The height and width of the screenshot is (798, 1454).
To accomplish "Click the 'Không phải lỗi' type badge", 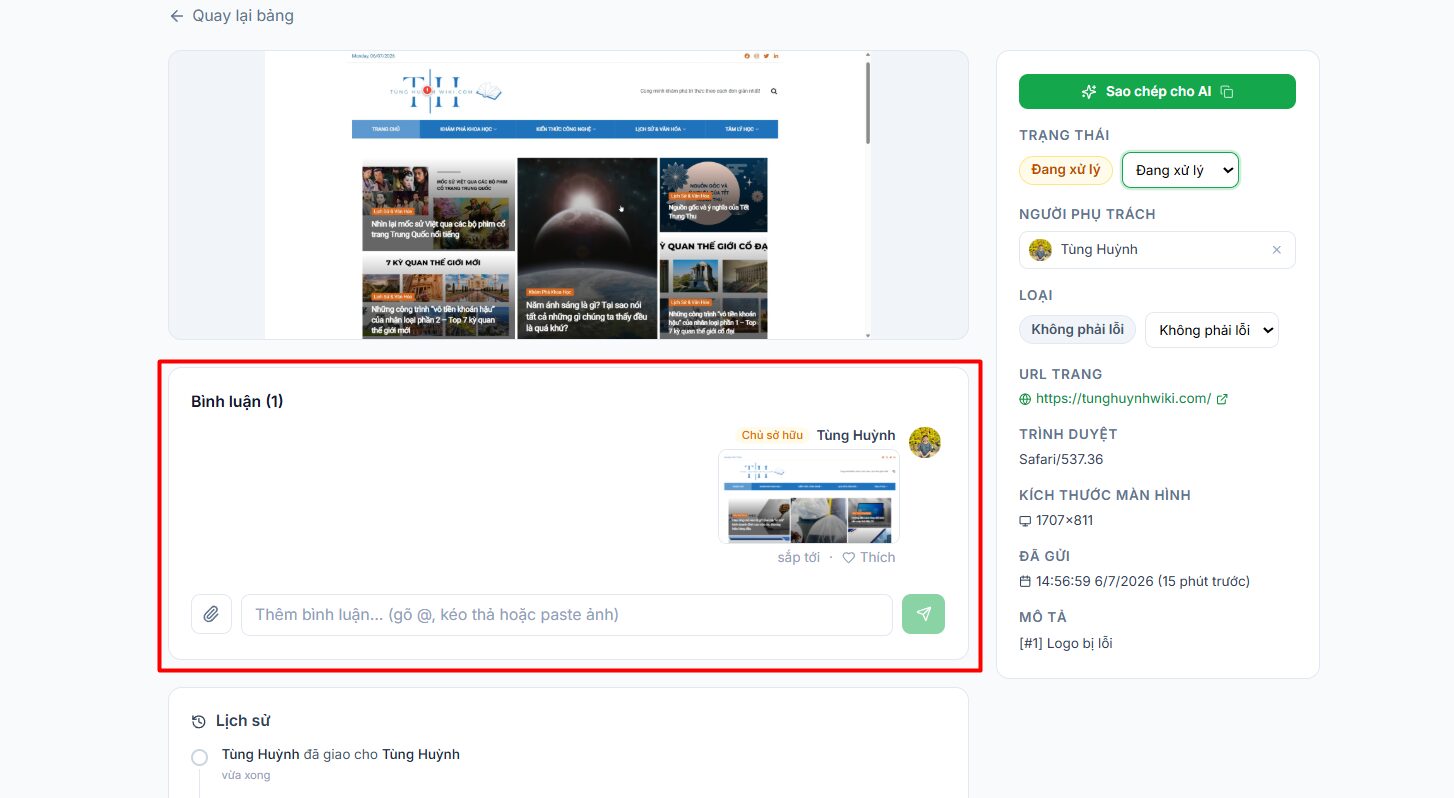I will click(x=1077, y=330).
